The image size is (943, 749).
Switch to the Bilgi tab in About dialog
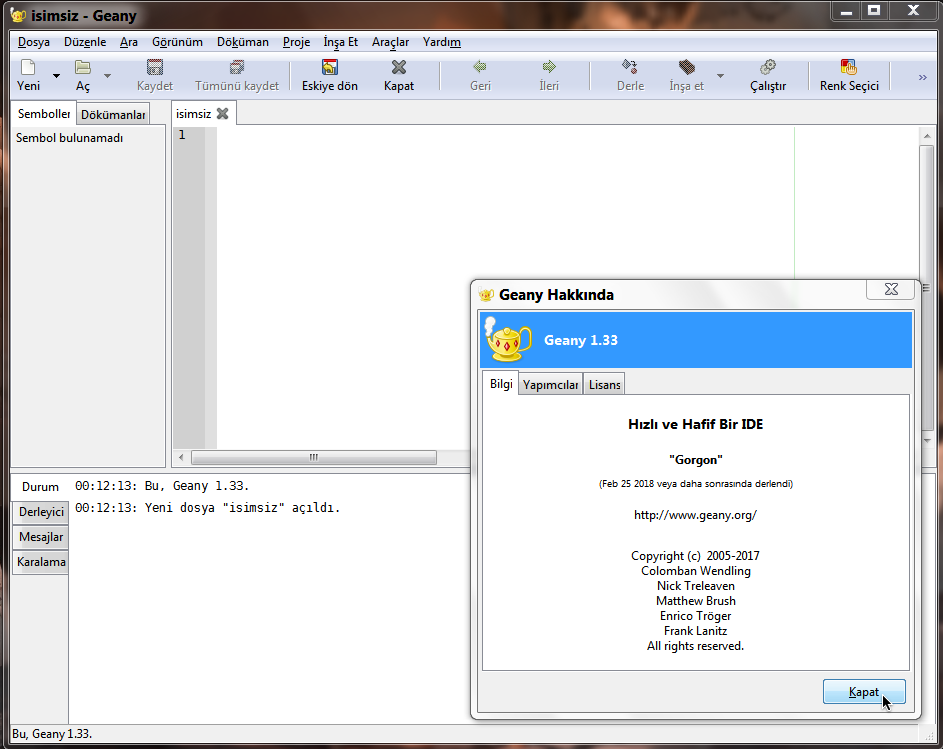point(501,384)
